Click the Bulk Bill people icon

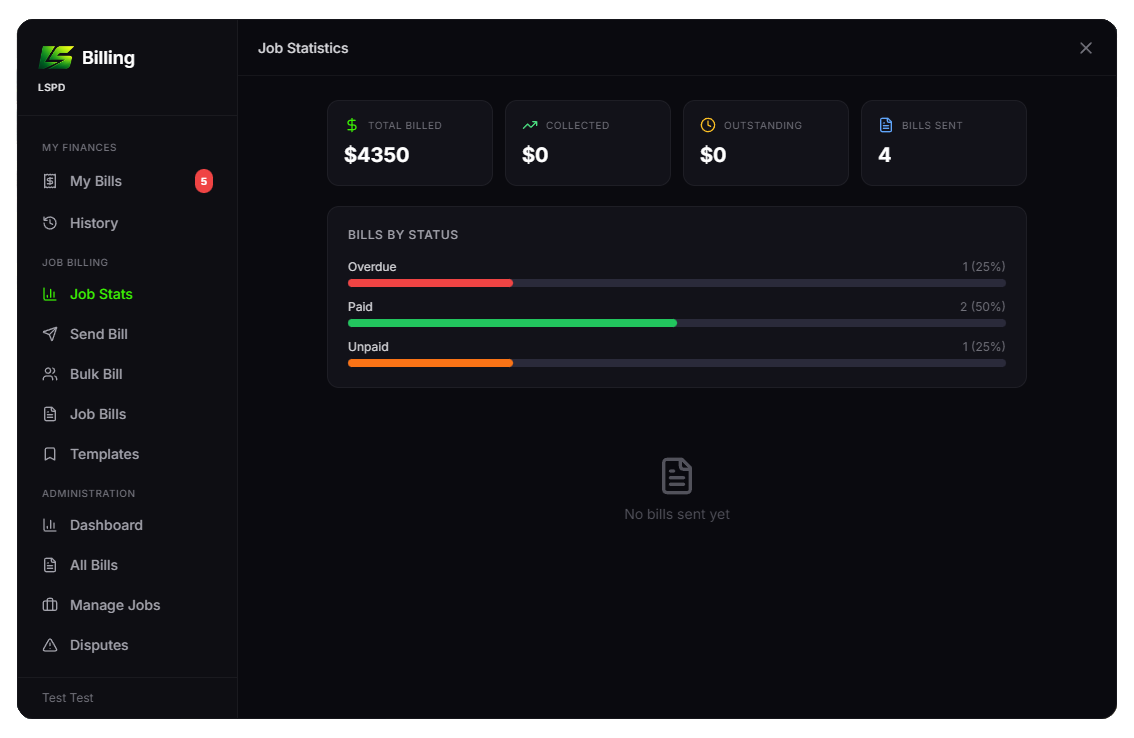(50, 374)
